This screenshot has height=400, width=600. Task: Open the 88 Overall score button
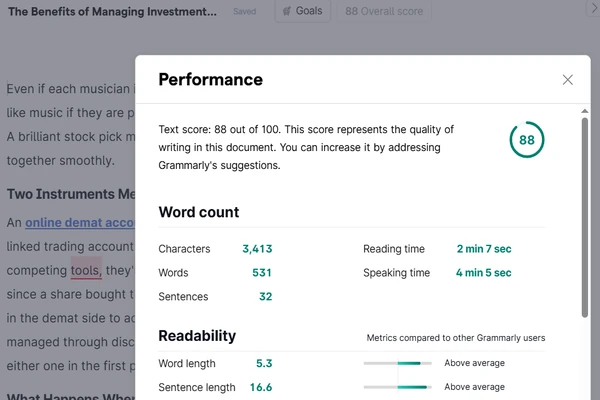384,11
